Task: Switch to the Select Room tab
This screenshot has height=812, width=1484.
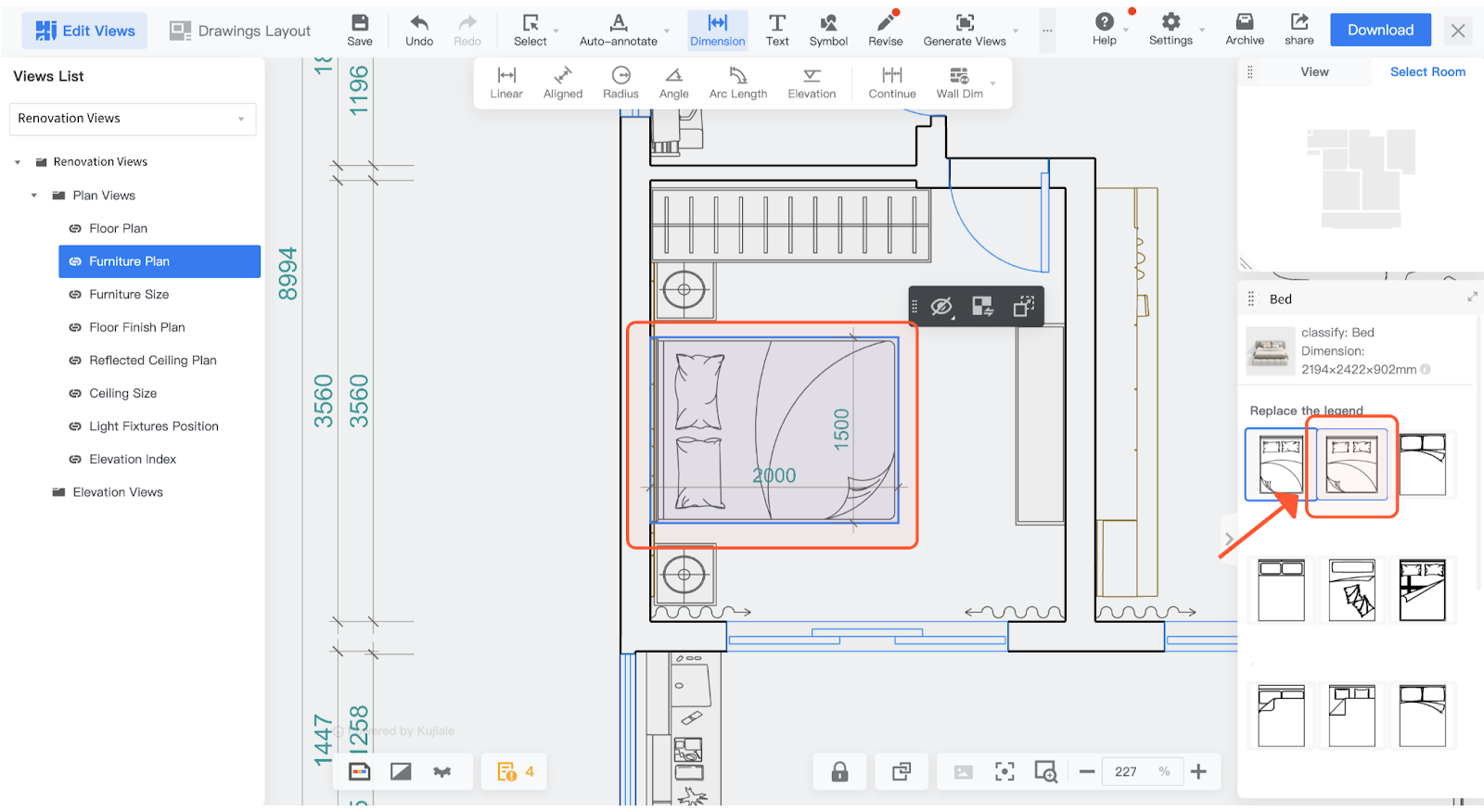Action: [x=1426, y=72]
